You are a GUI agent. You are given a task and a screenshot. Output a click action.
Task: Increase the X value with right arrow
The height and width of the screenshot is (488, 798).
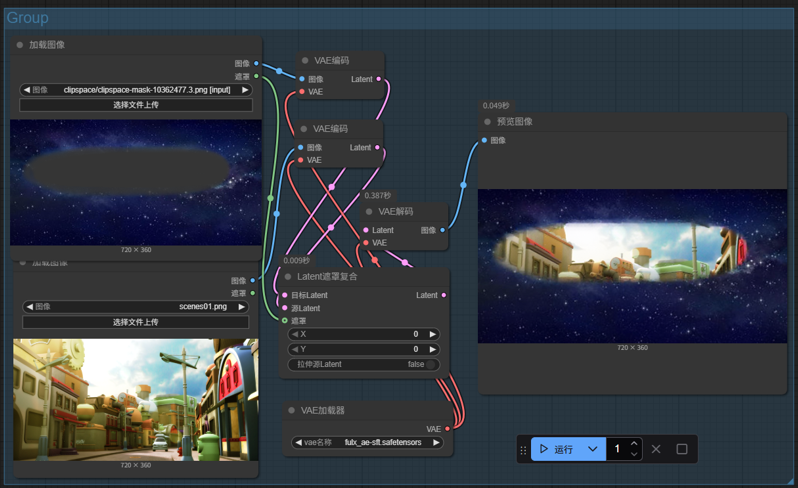pyautogui.click(x=433, y=334)
